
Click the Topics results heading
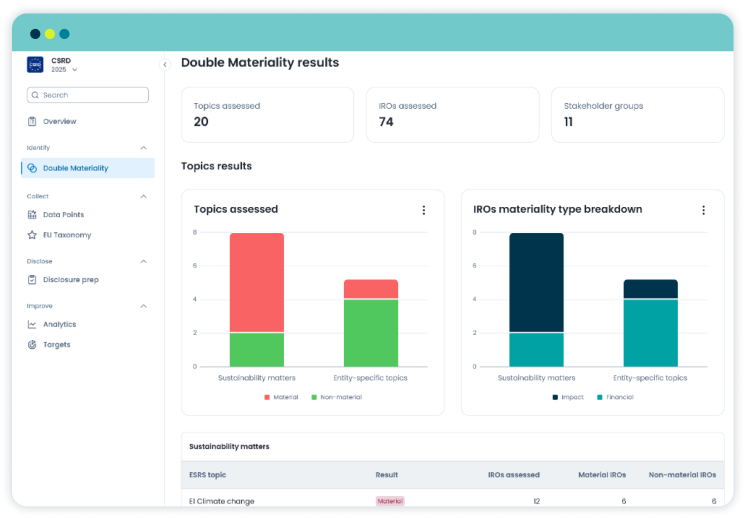tap(216, 166)
